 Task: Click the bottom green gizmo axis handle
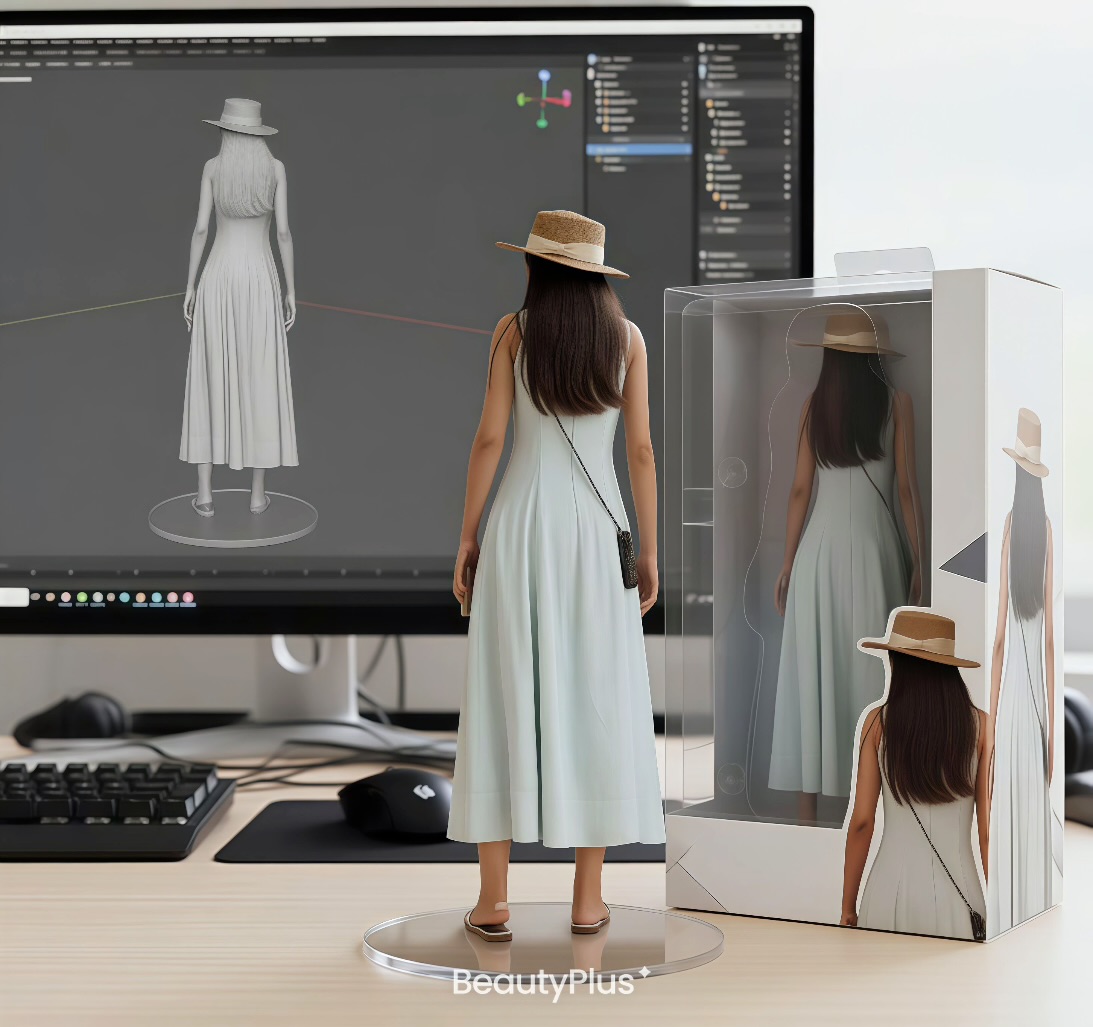pos(542,123)
